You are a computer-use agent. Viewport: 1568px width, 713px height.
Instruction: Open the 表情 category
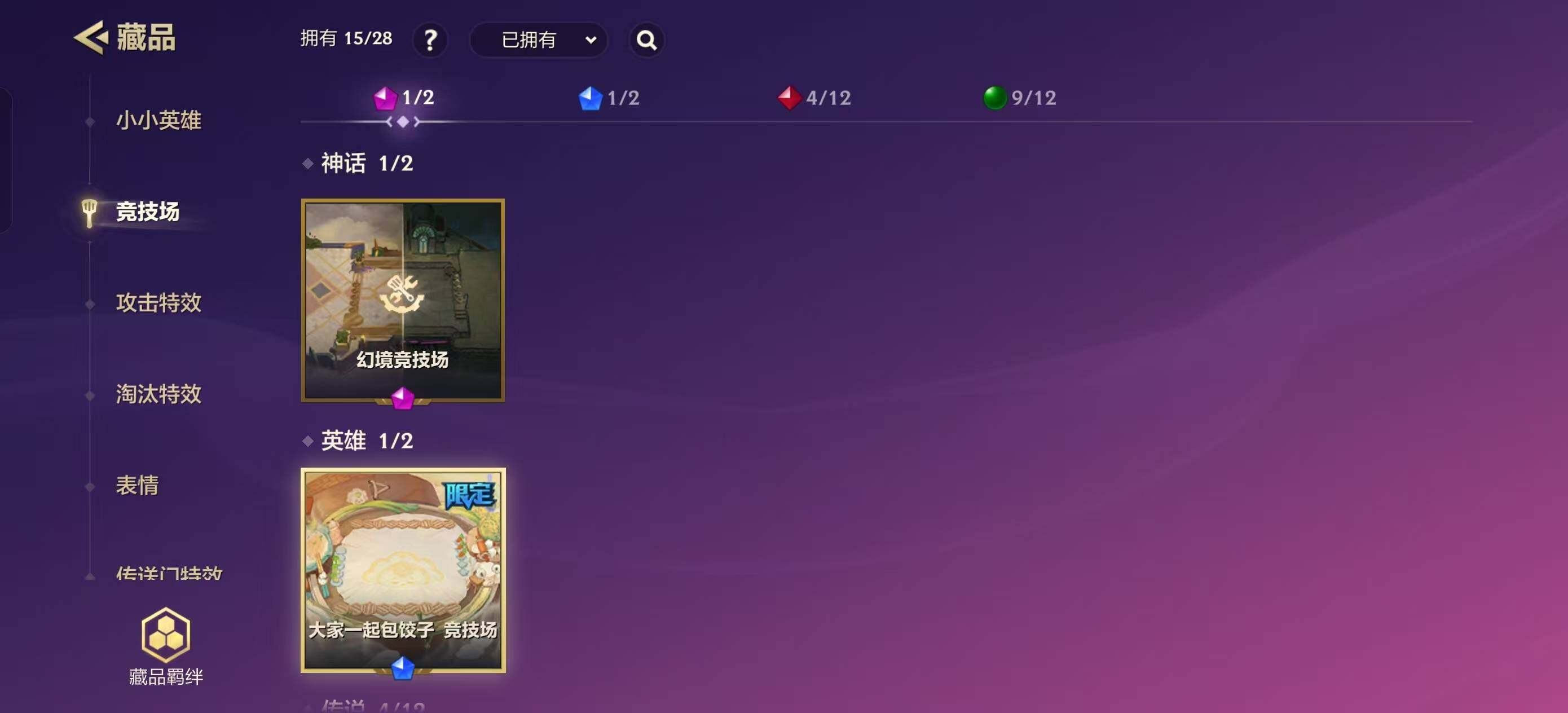[138, 485]
